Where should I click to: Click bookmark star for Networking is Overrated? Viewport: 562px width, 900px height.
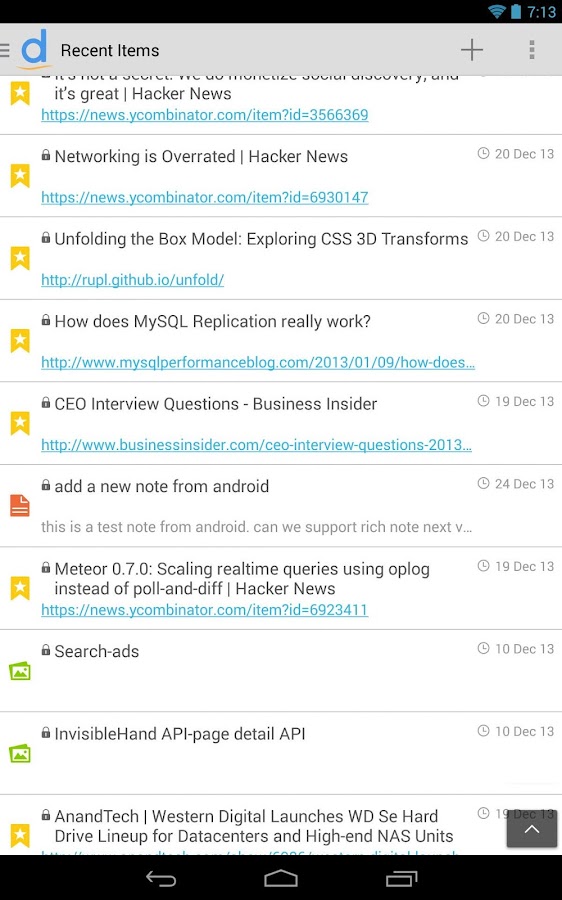click(x=20, y=176)
